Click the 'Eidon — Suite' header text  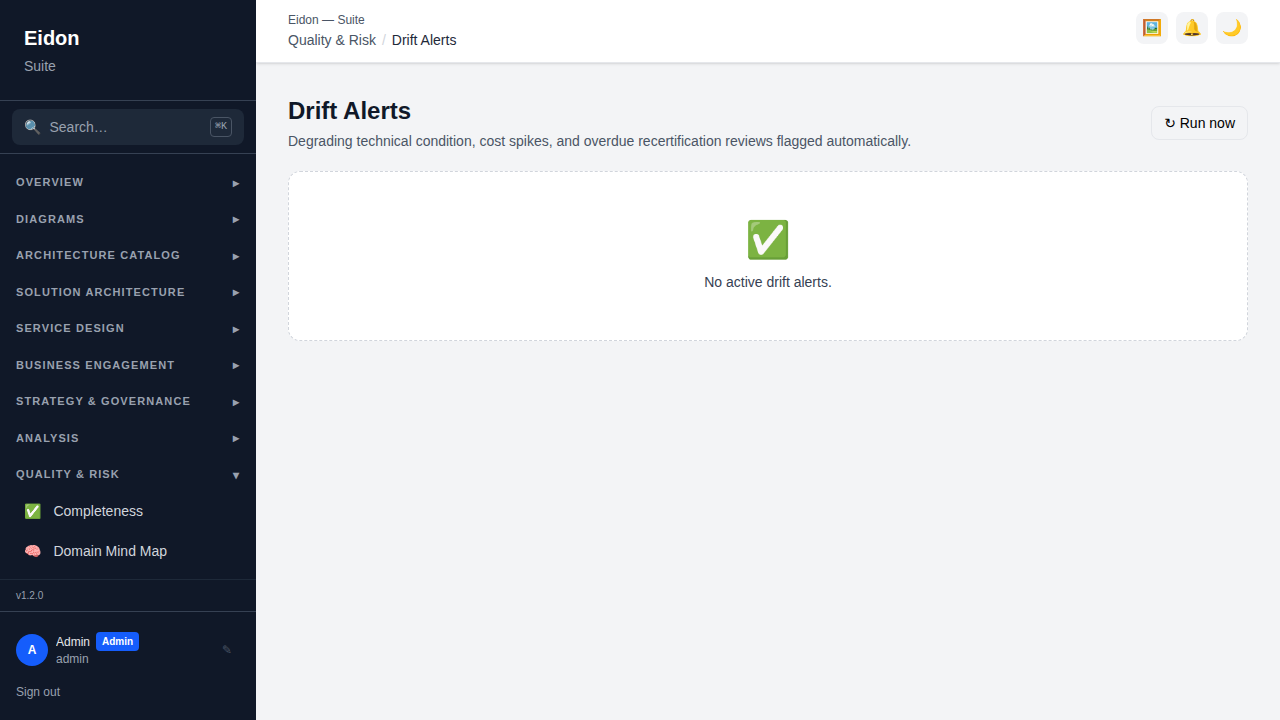pos(326,20)
